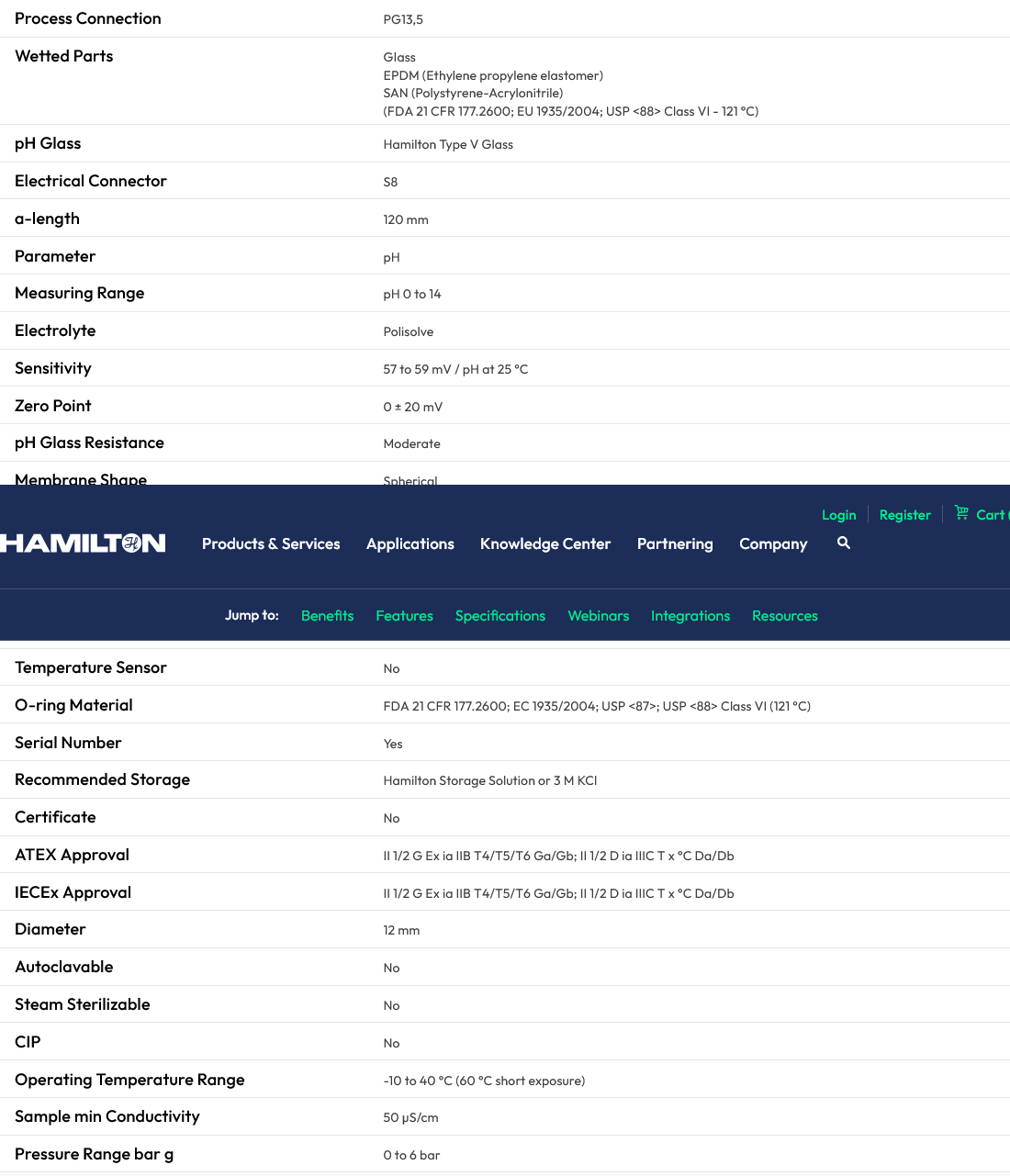Screen dimensions: 1010x1176
Task: Jump to Integrations section
Action: [x=690, y=615]
